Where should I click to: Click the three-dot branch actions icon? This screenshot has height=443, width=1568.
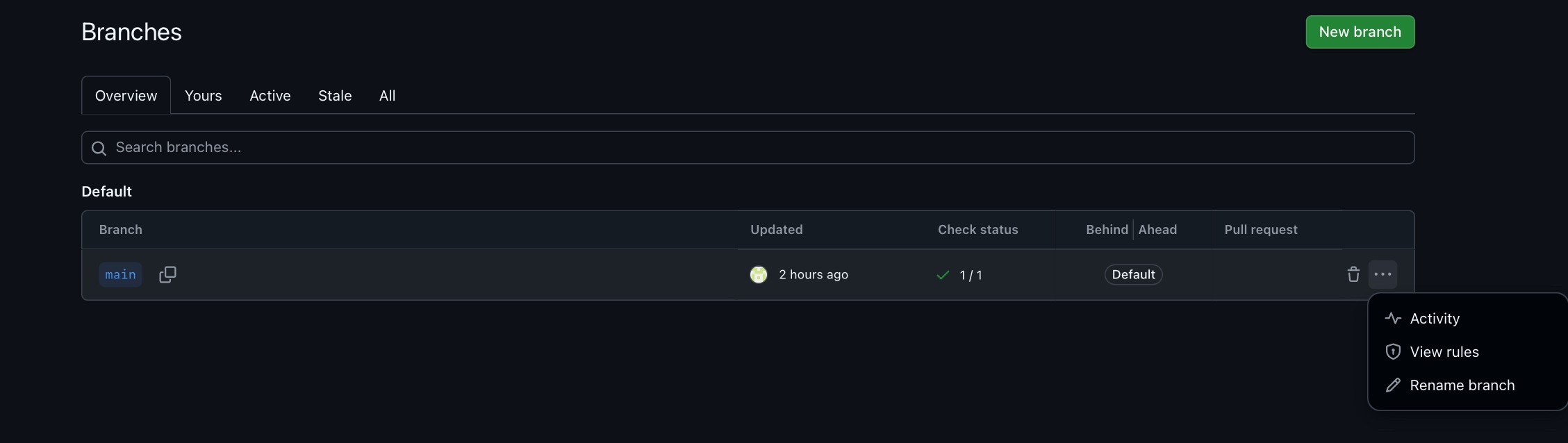1383,274
